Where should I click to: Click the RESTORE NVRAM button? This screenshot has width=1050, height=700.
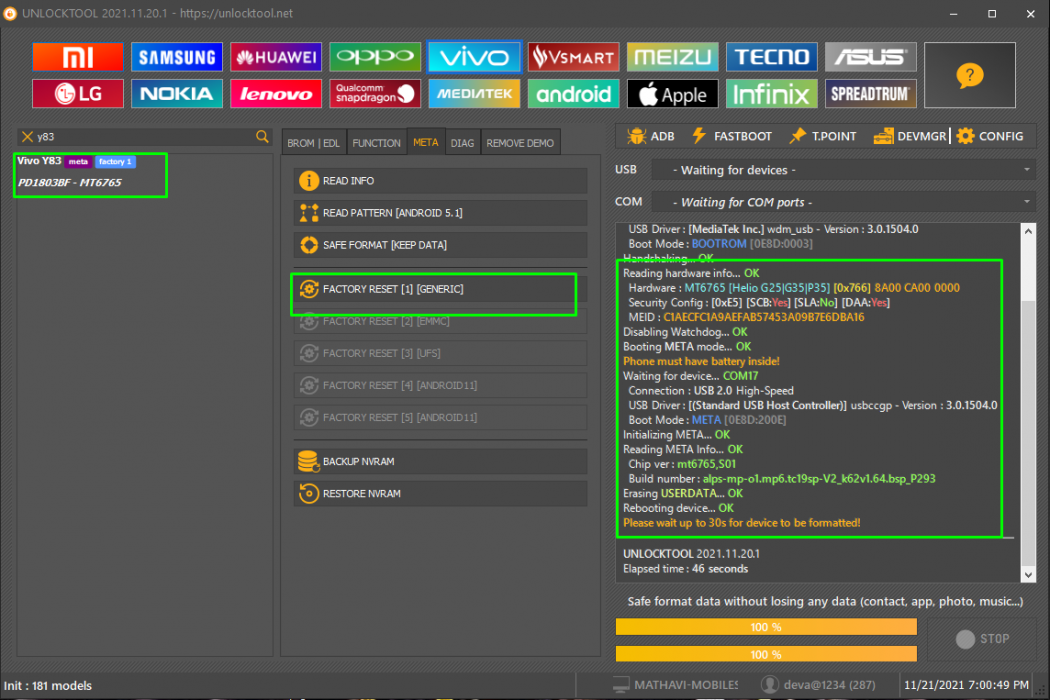pyautogui.click(x=440, y=494)
